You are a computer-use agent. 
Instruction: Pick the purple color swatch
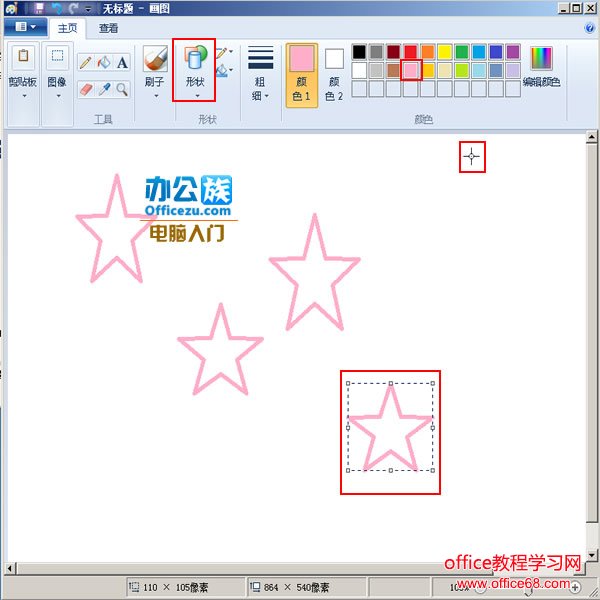513,52
